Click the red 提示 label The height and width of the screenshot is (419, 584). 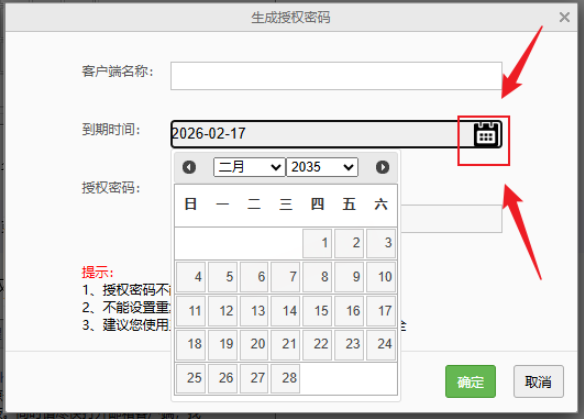pyautogui.click(x=98, y=272)
